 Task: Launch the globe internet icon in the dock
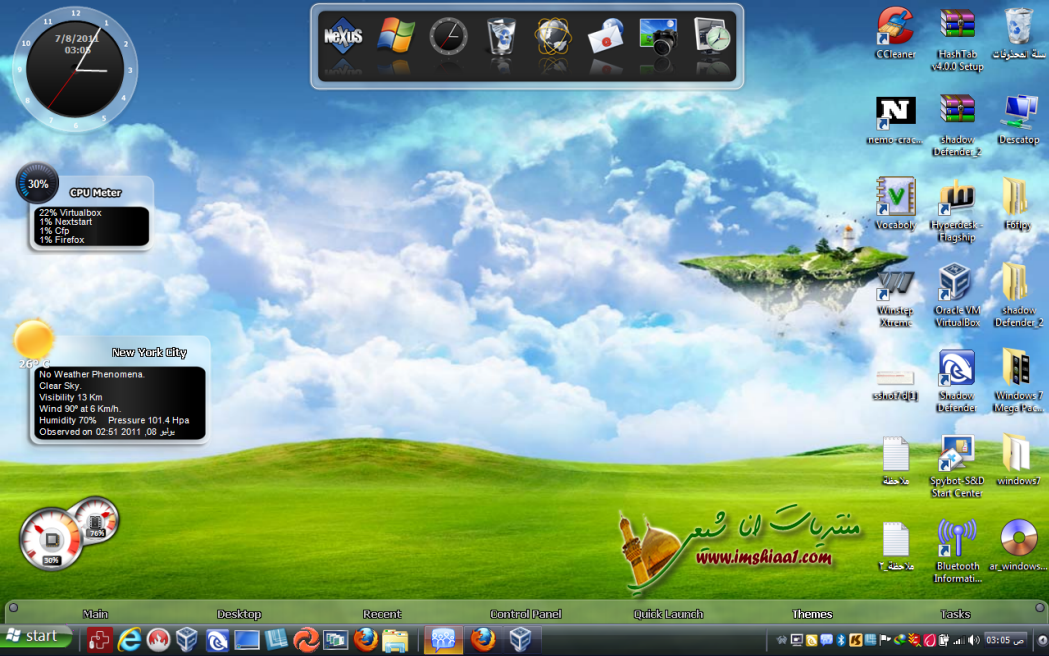click(553, 36)
